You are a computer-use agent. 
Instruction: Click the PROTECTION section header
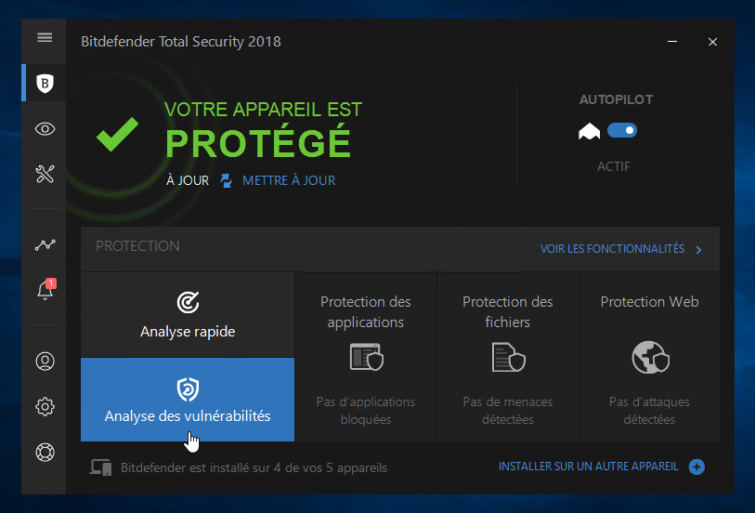pos(138,246)
